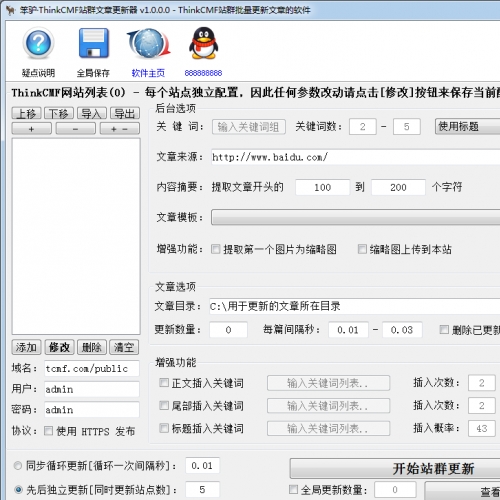Click the app icon in title bar
The image size is (500, 500).
click(x=10, y=10)
